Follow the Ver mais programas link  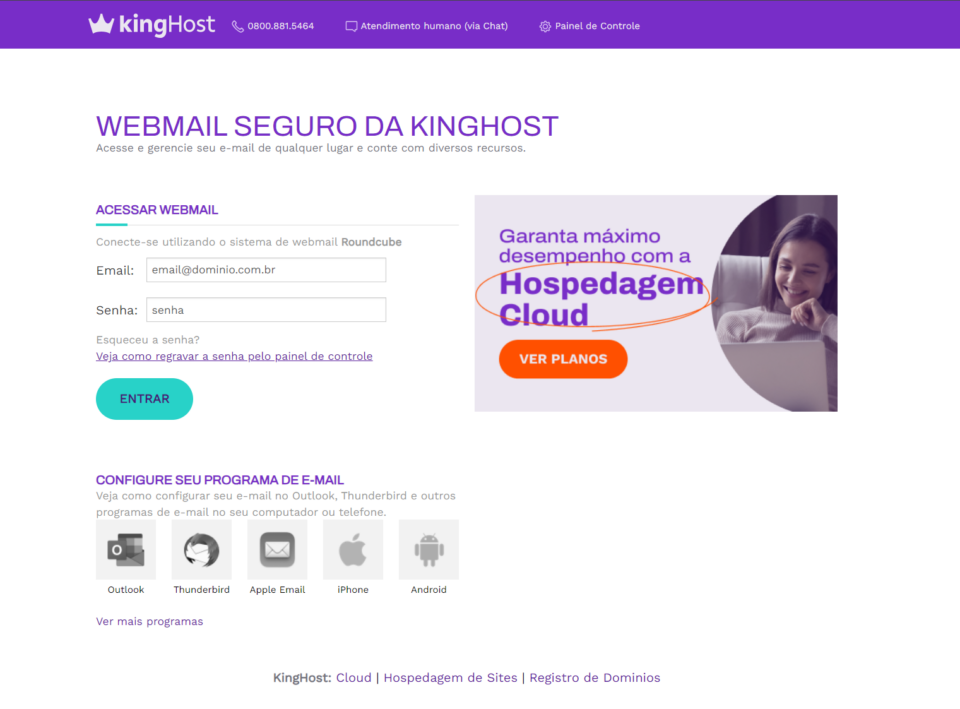click(149, 621)
